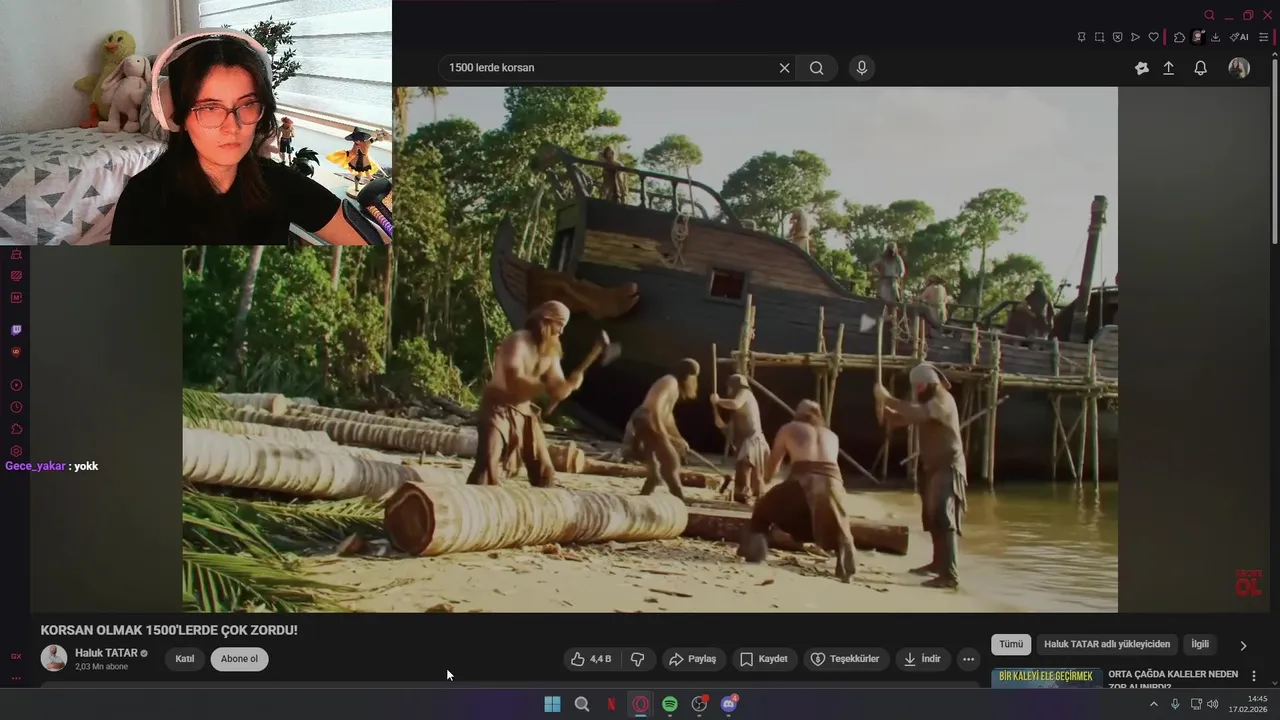Click the extension avatar icon in toolbar

pos(1197,37)
